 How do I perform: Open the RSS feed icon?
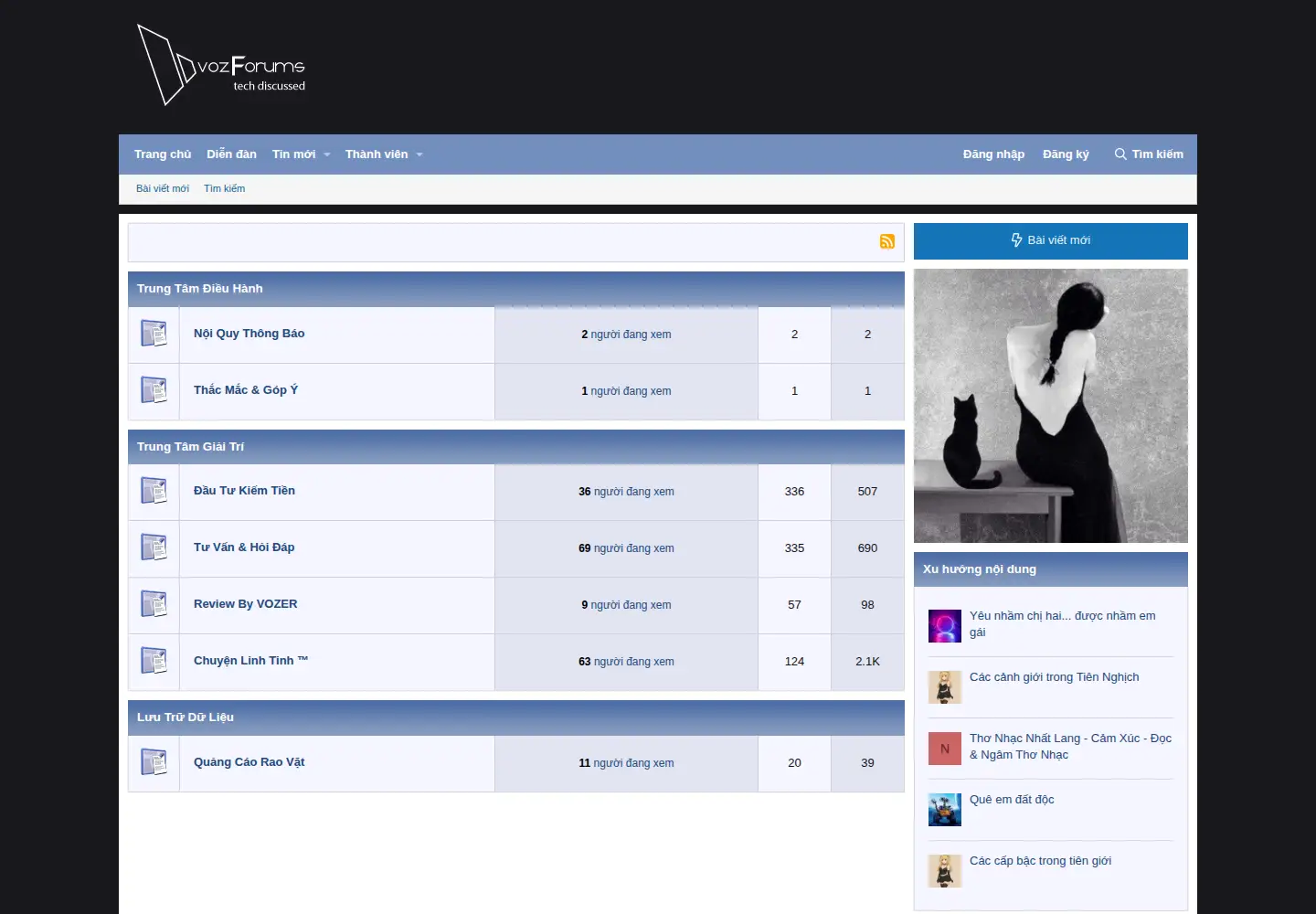coord(887,241)
